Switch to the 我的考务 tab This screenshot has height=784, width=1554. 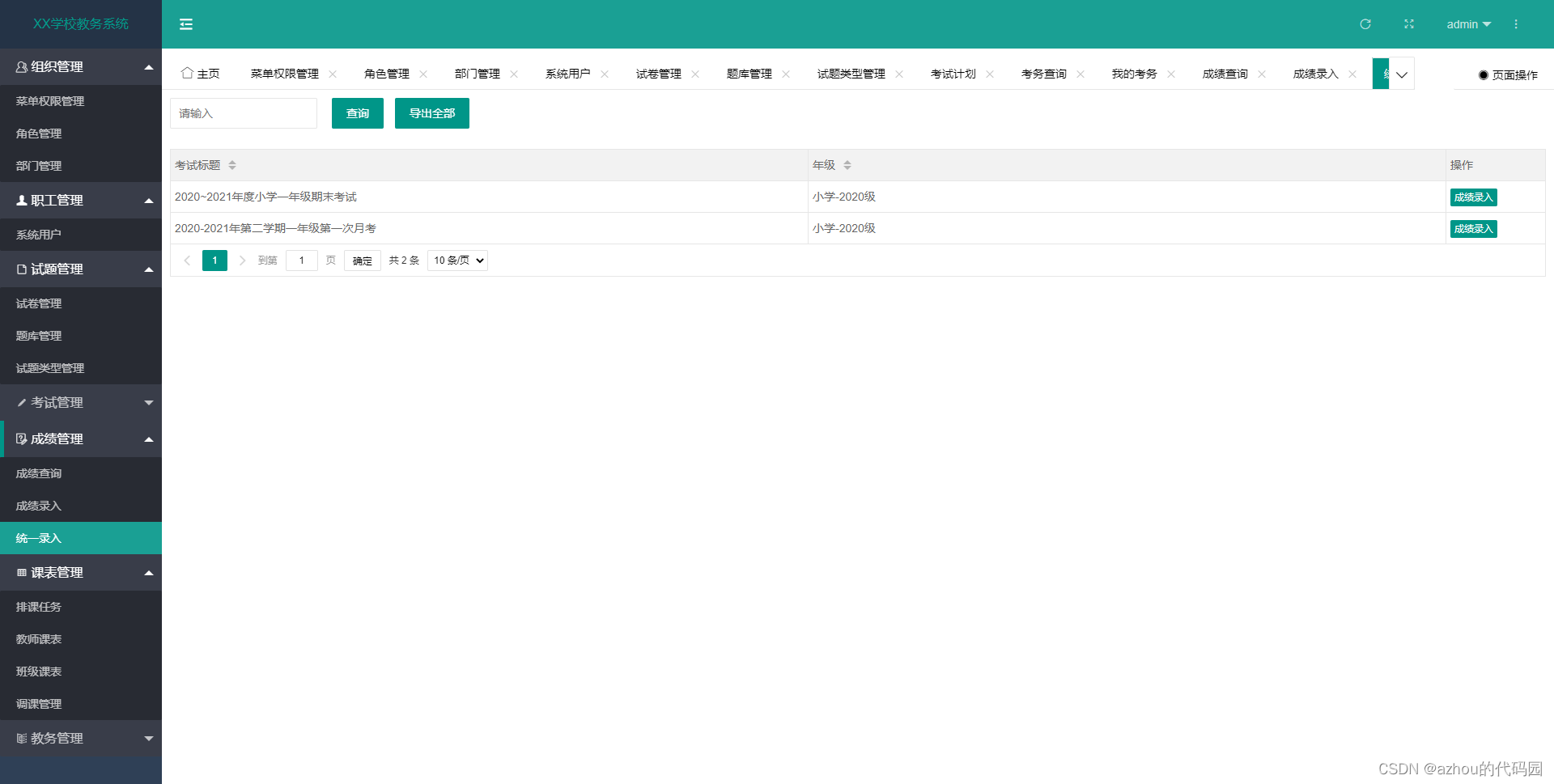(1135, 74)
